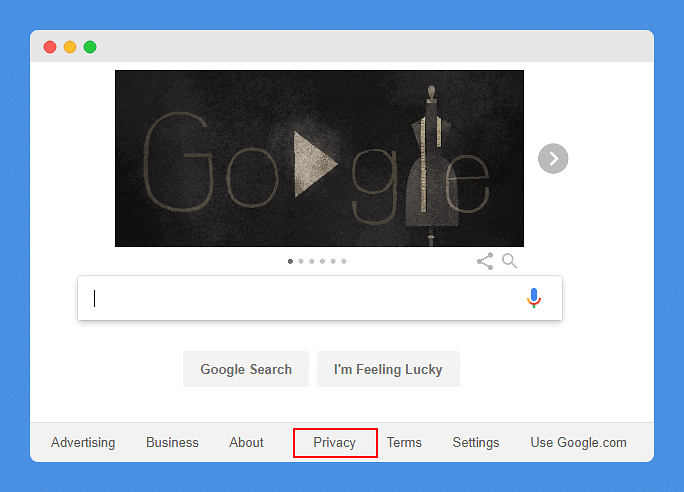This screenshot has width=684, height=492.
Task: Share the doodle using the share icon
Action: [485, 261]
